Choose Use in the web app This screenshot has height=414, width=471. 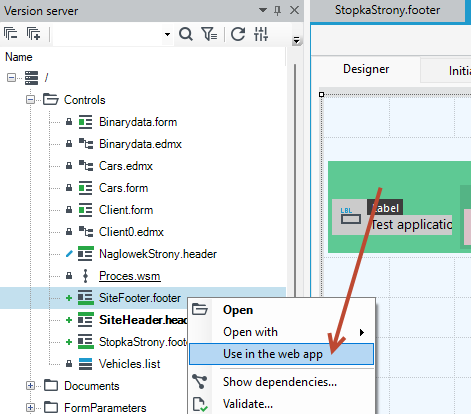click(282, 354)
